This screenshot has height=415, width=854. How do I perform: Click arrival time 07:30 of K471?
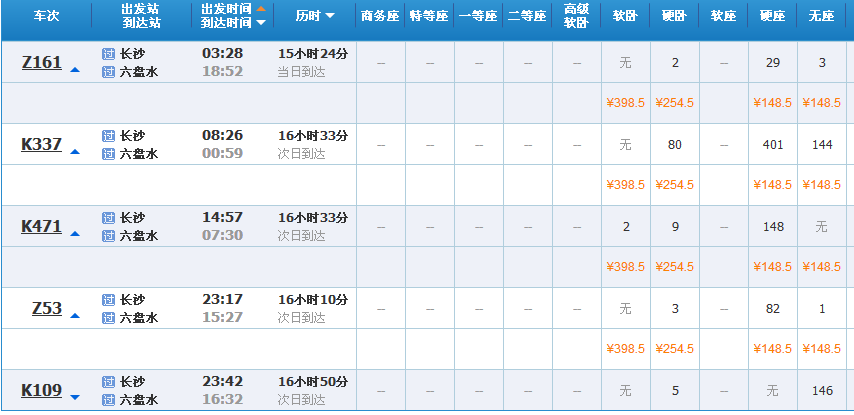pyautogui.click(x=223, y=235)
